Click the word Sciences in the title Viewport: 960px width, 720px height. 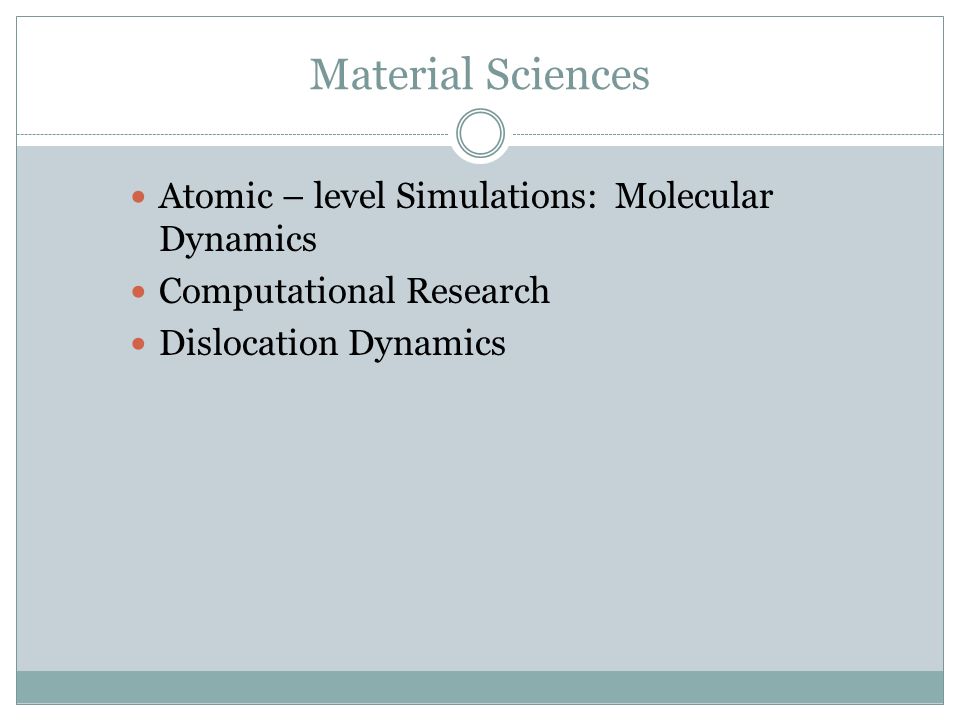[x=568, y=74]
